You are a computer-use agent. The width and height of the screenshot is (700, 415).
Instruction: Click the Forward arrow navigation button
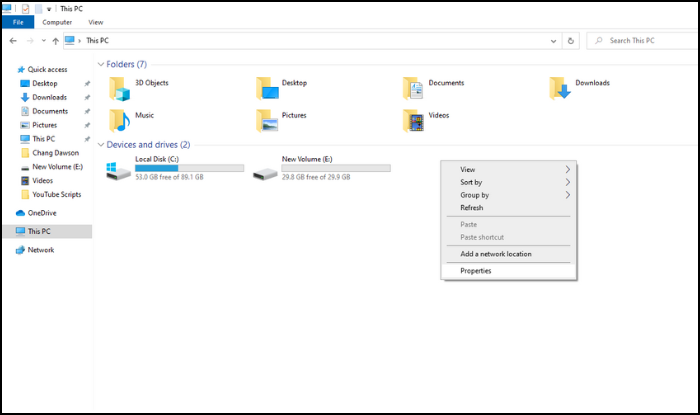30,41
